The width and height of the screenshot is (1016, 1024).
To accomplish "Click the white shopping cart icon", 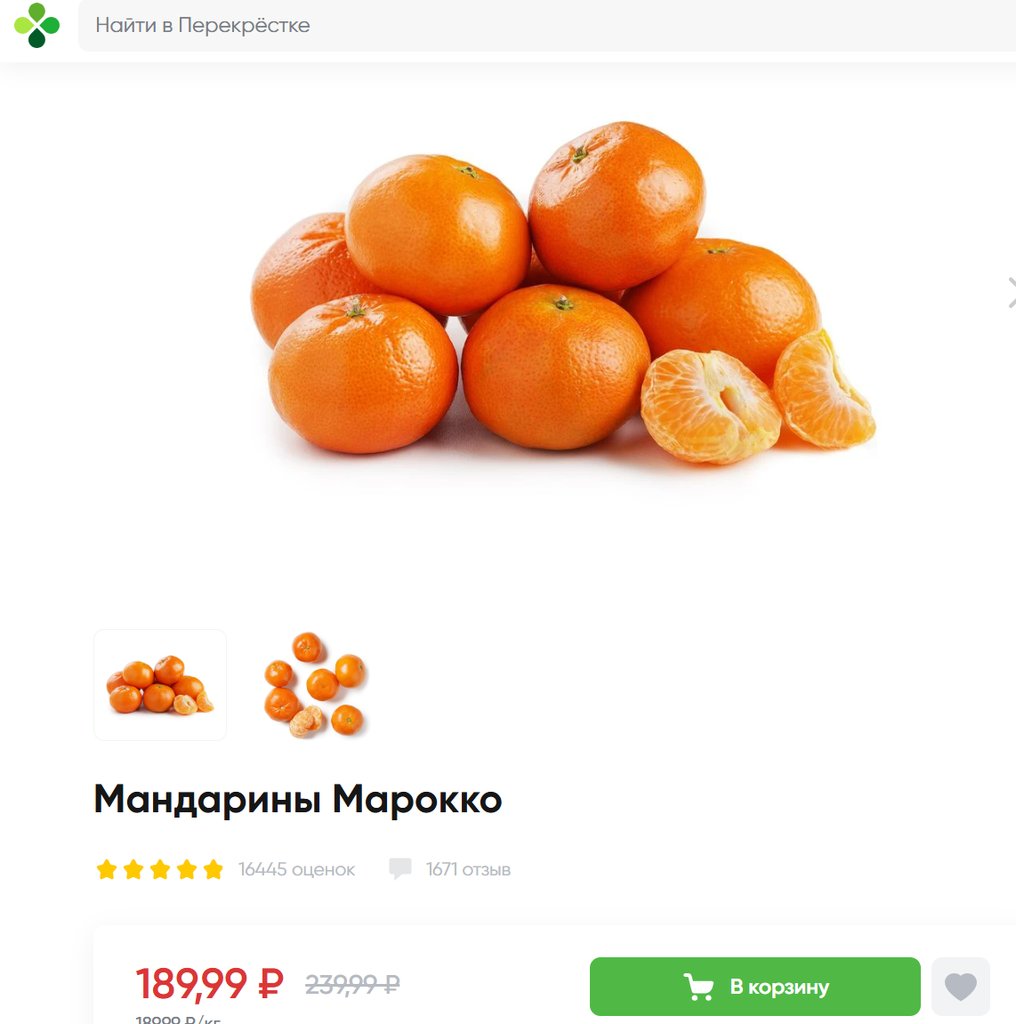I will coord(698,986).
